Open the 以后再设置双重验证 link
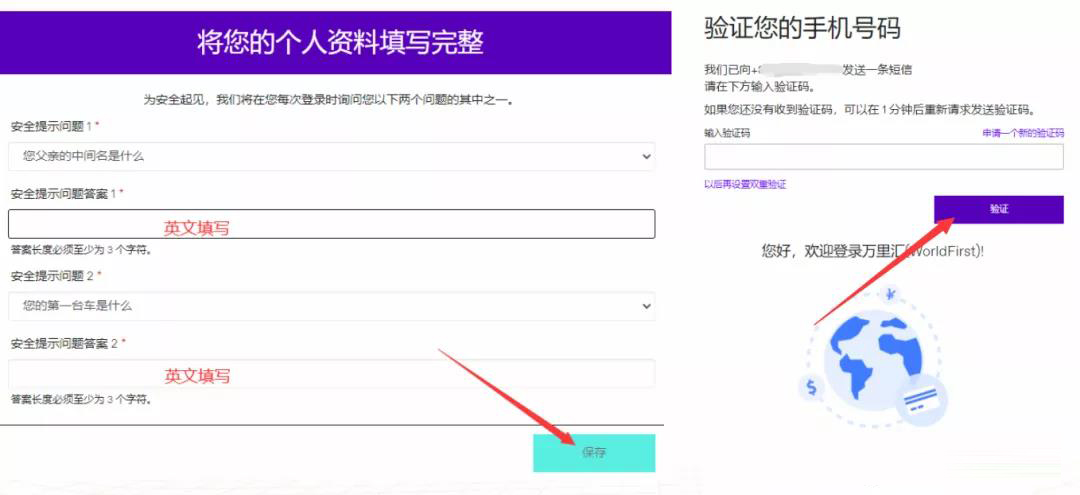The width and height of the screenshot is (1080, 495). point(745,184)
